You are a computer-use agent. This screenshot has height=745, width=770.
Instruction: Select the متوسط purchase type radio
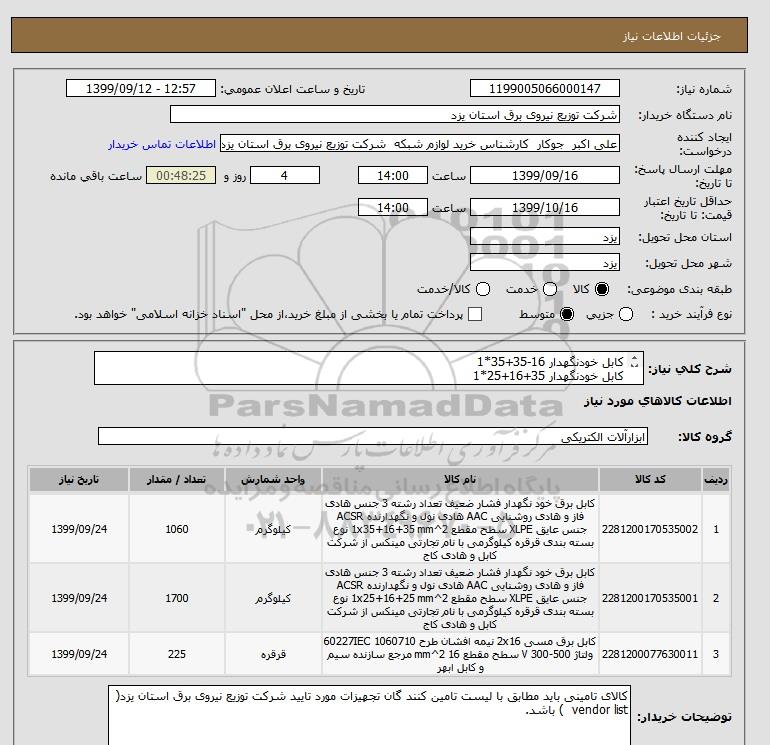pyautogui.click(x=567, y=314)
